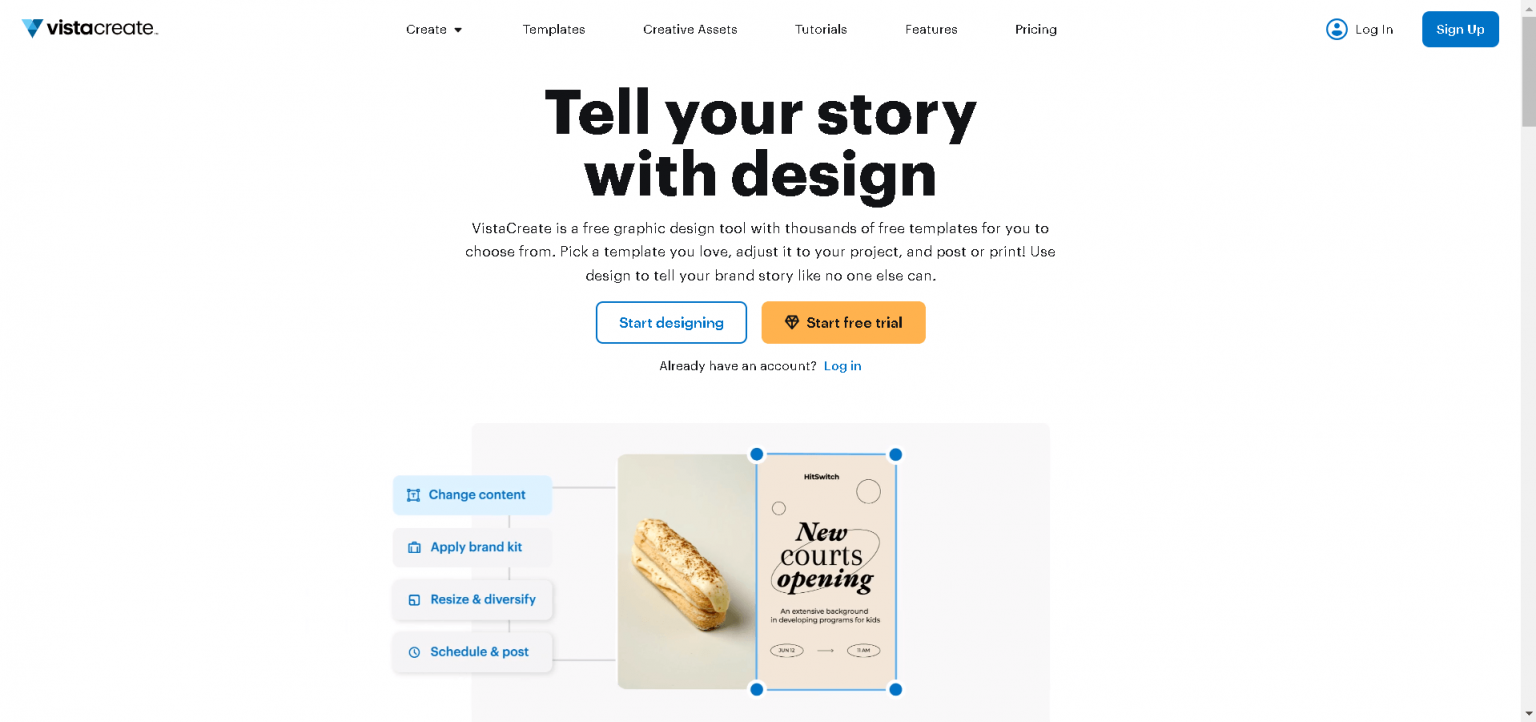Expand the Create dropdown arrow
The height and width of the screenshot is (722, 1536).
coord(458,30)
